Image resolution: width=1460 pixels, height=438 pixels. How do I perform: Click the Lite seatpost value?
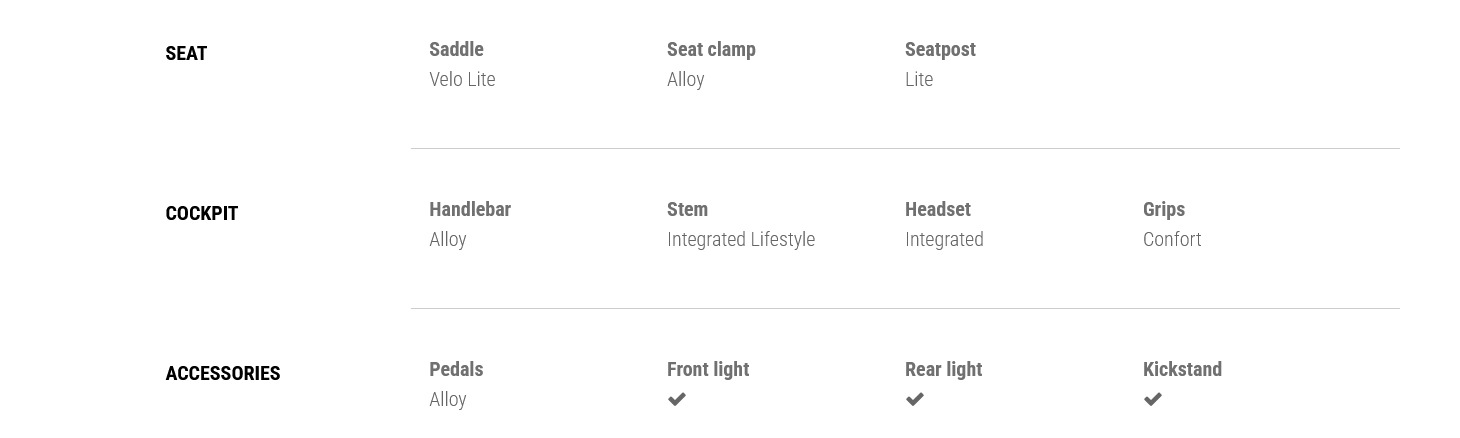click(x=919, y=79)
